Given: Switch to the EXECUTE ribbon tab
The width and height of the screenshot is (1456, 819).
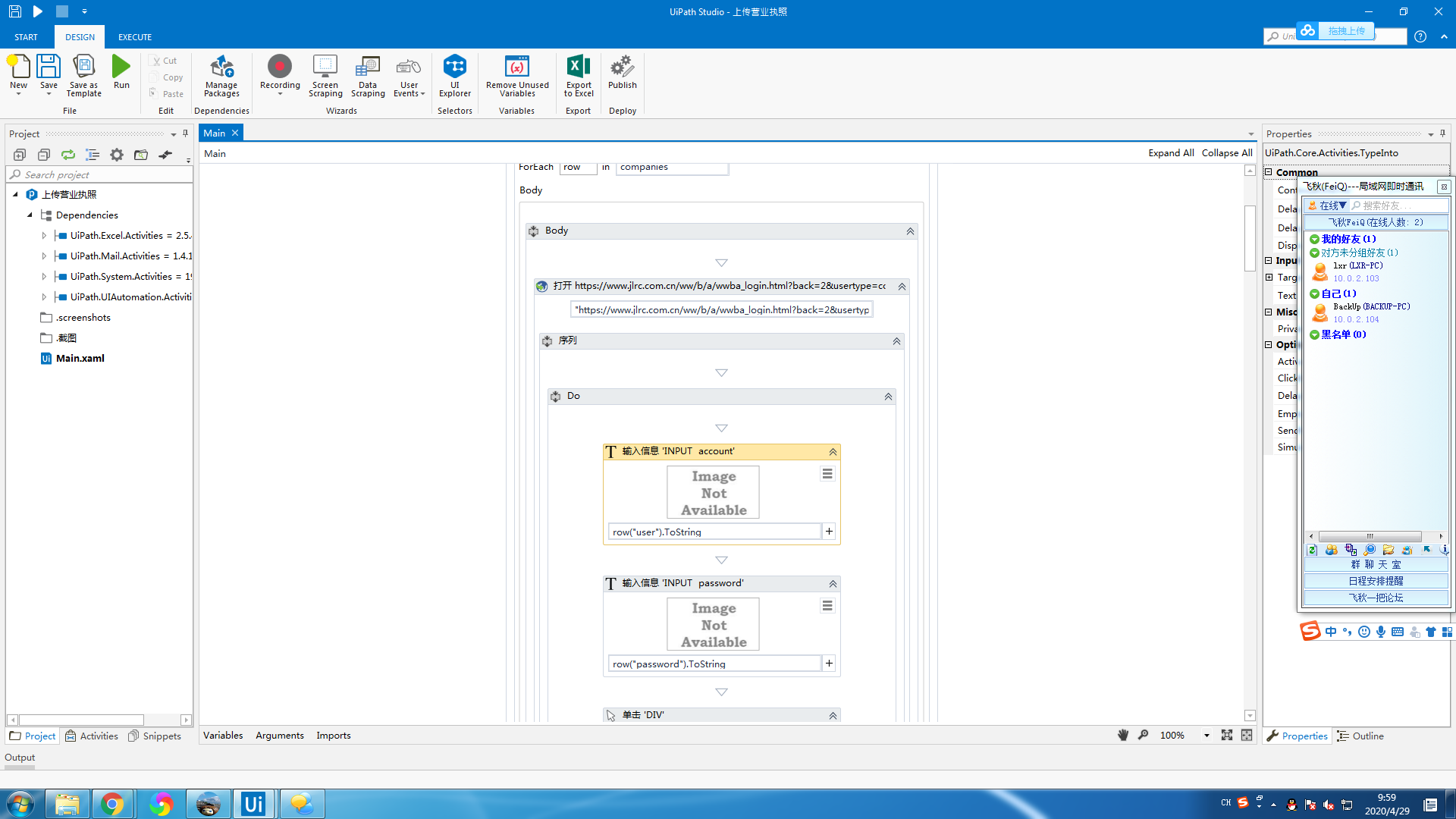Looking at the screenshot, I should click(x=134, y=36).
